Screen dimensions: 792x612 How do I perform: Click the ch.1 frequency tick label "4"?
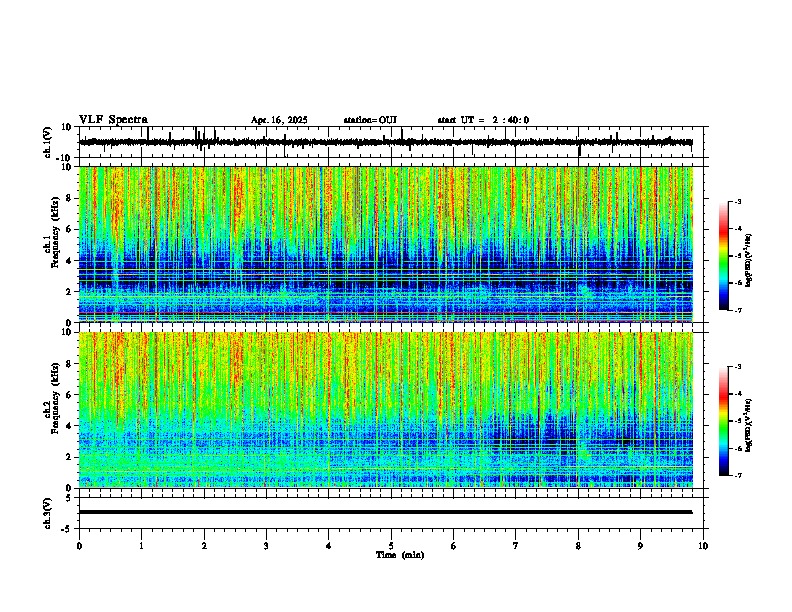pos(69,261)
